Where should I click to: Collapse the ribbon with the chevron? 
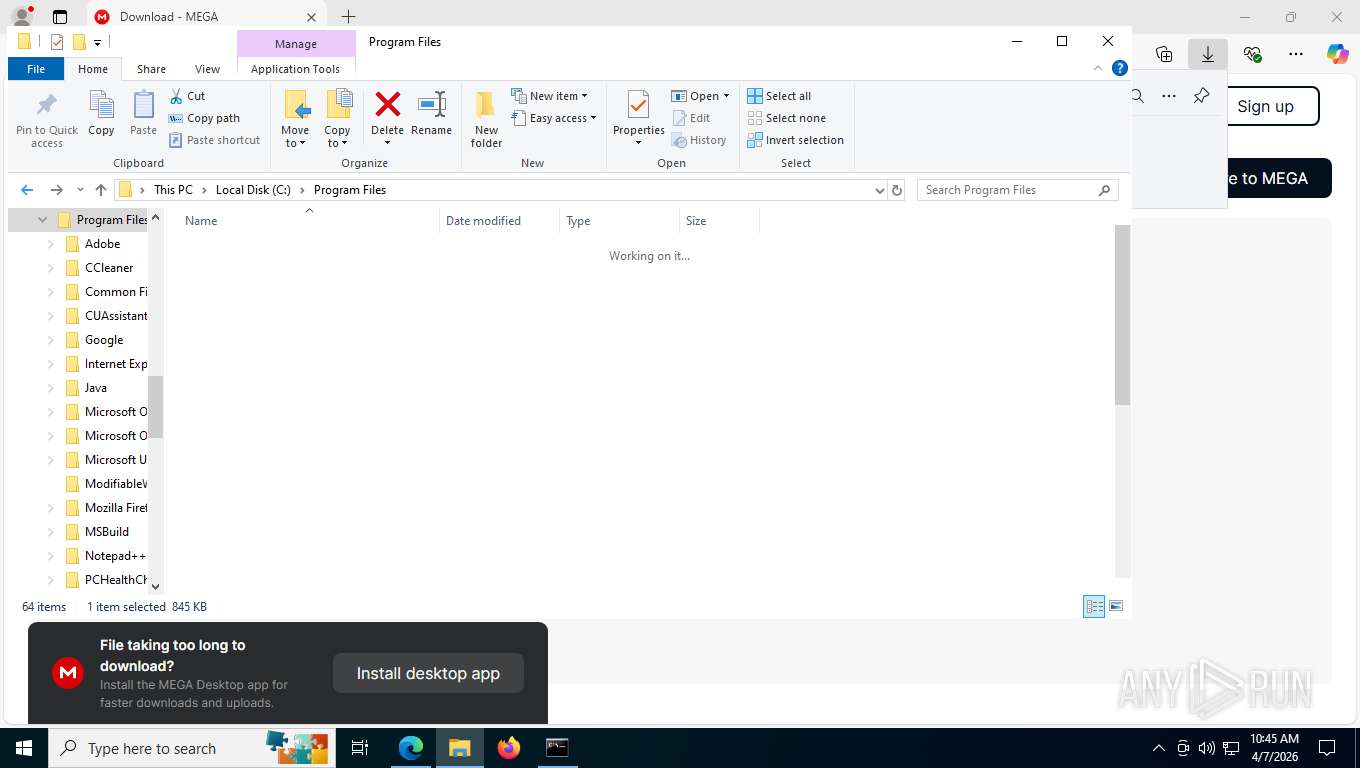[1099, 69]
